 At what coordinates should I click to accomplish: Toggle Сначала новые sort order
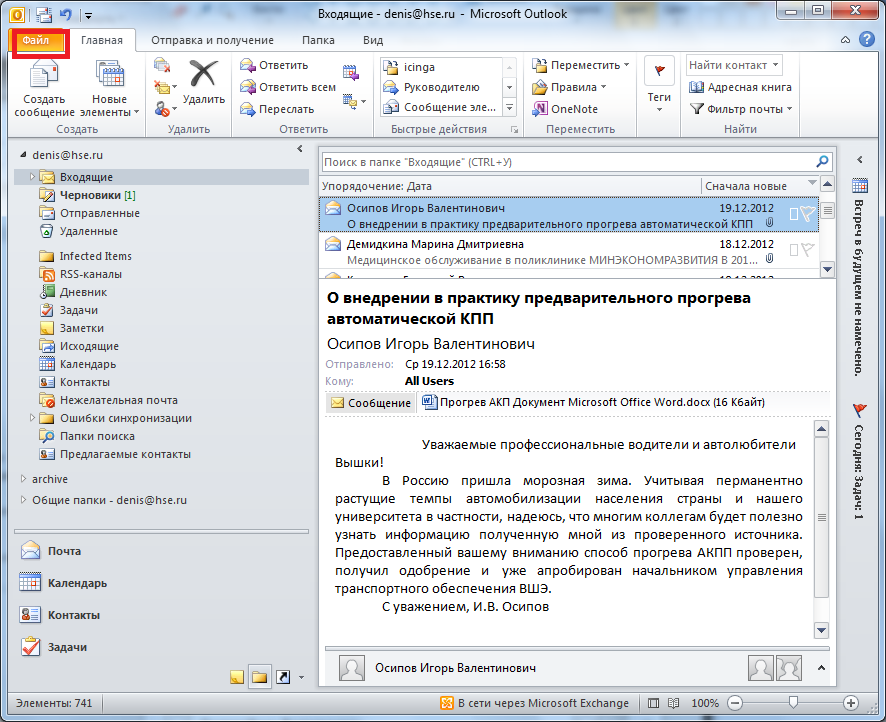pyautogui.click(x=759, y=186)
